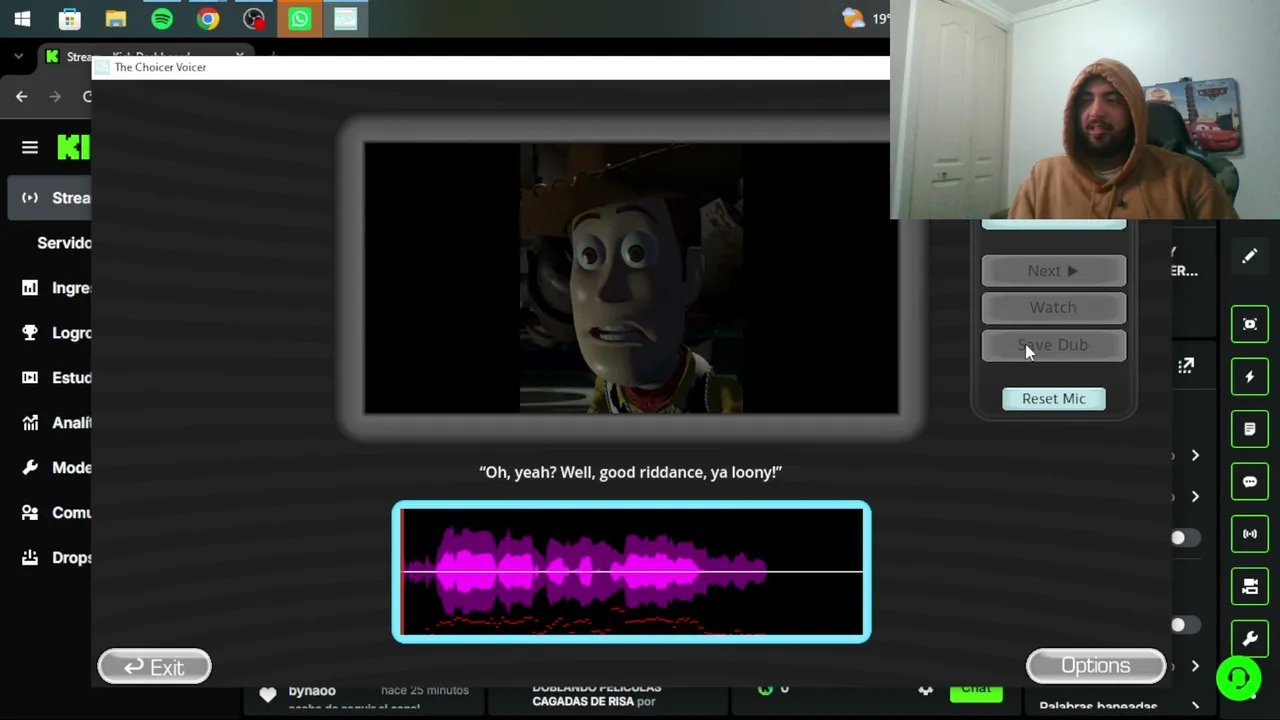Click the pop-out arrow icon in Kick panel

click(x=1186, y=367)
